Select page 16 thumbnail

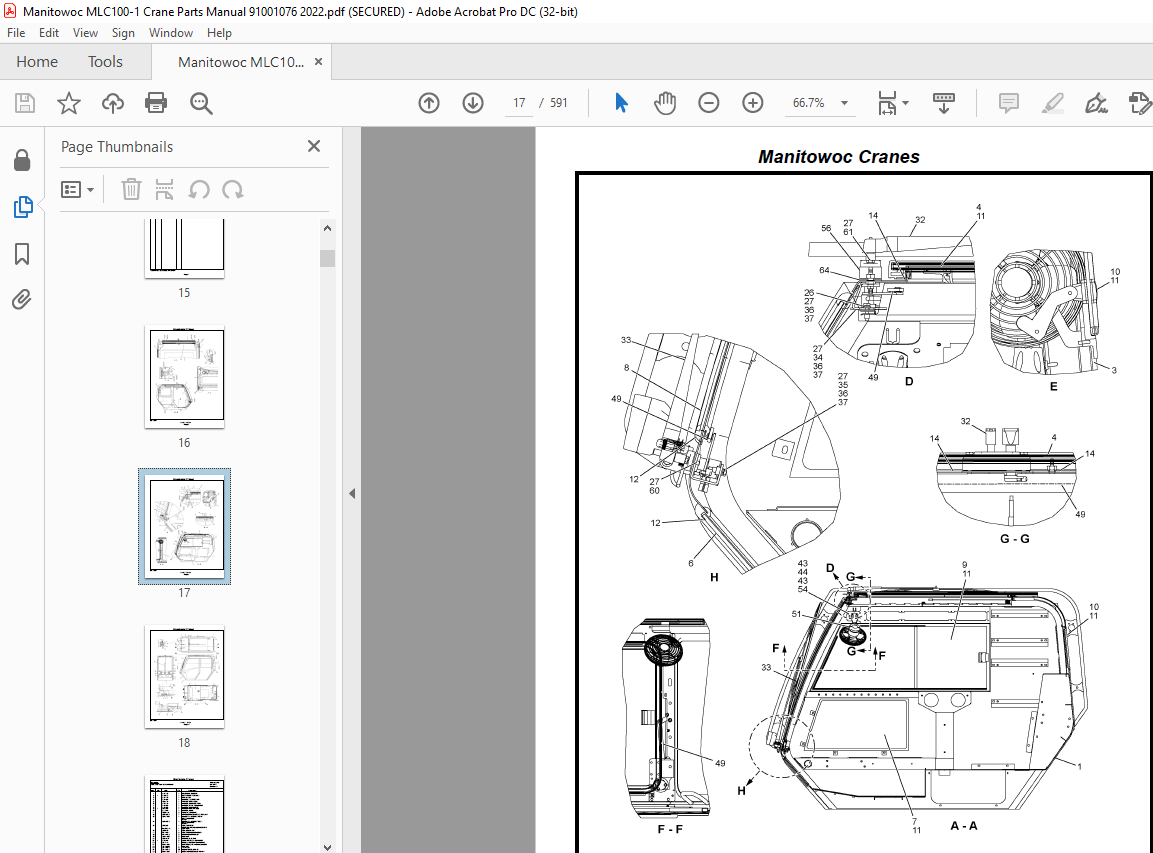click(x=185, y=376)
